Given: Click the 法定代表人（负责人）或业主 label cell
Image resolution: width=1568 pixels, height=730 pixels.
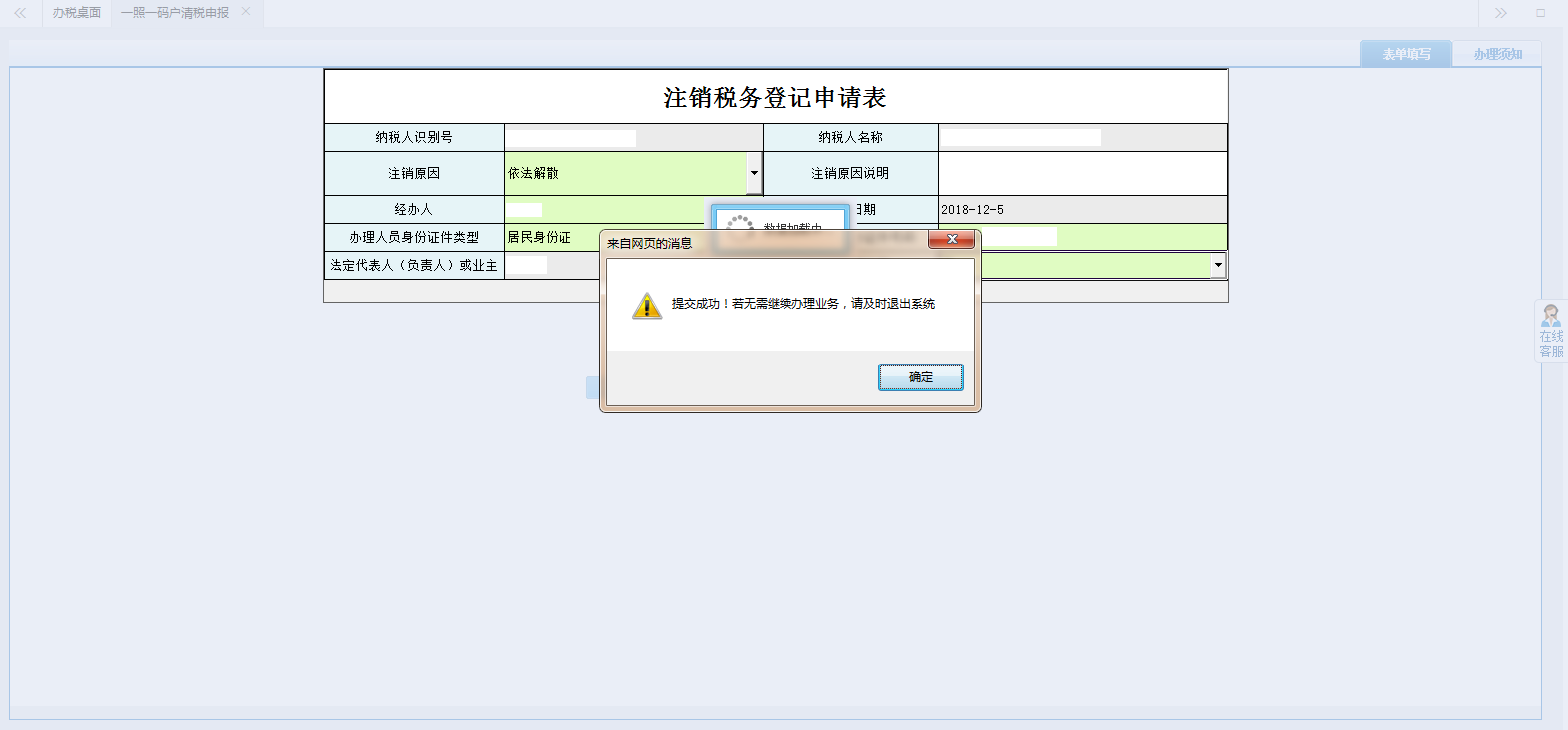Looking at the screenshot, I should pos(414,265).
